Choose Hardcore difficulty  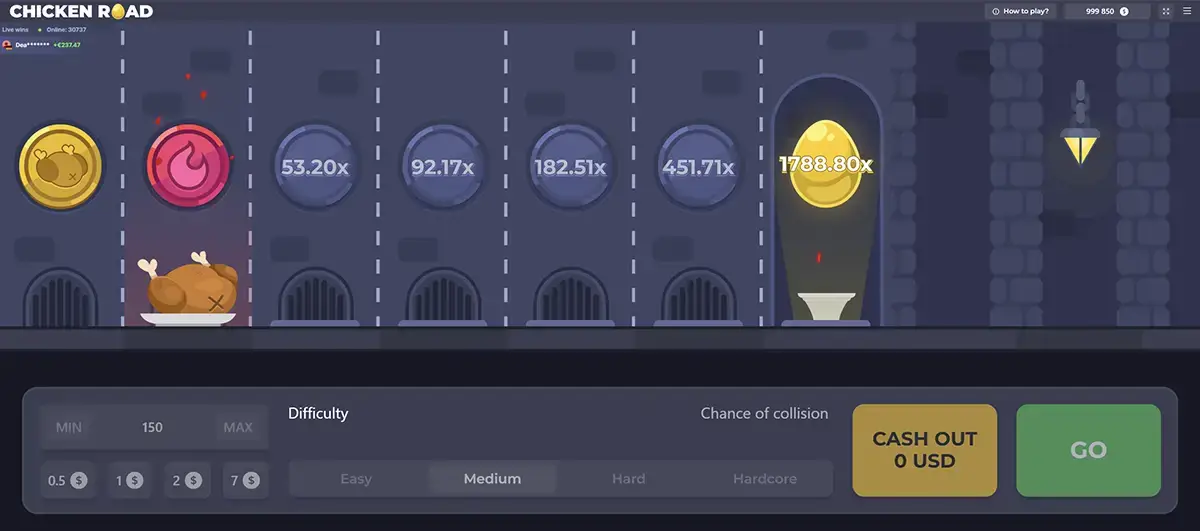click(765, 479)
